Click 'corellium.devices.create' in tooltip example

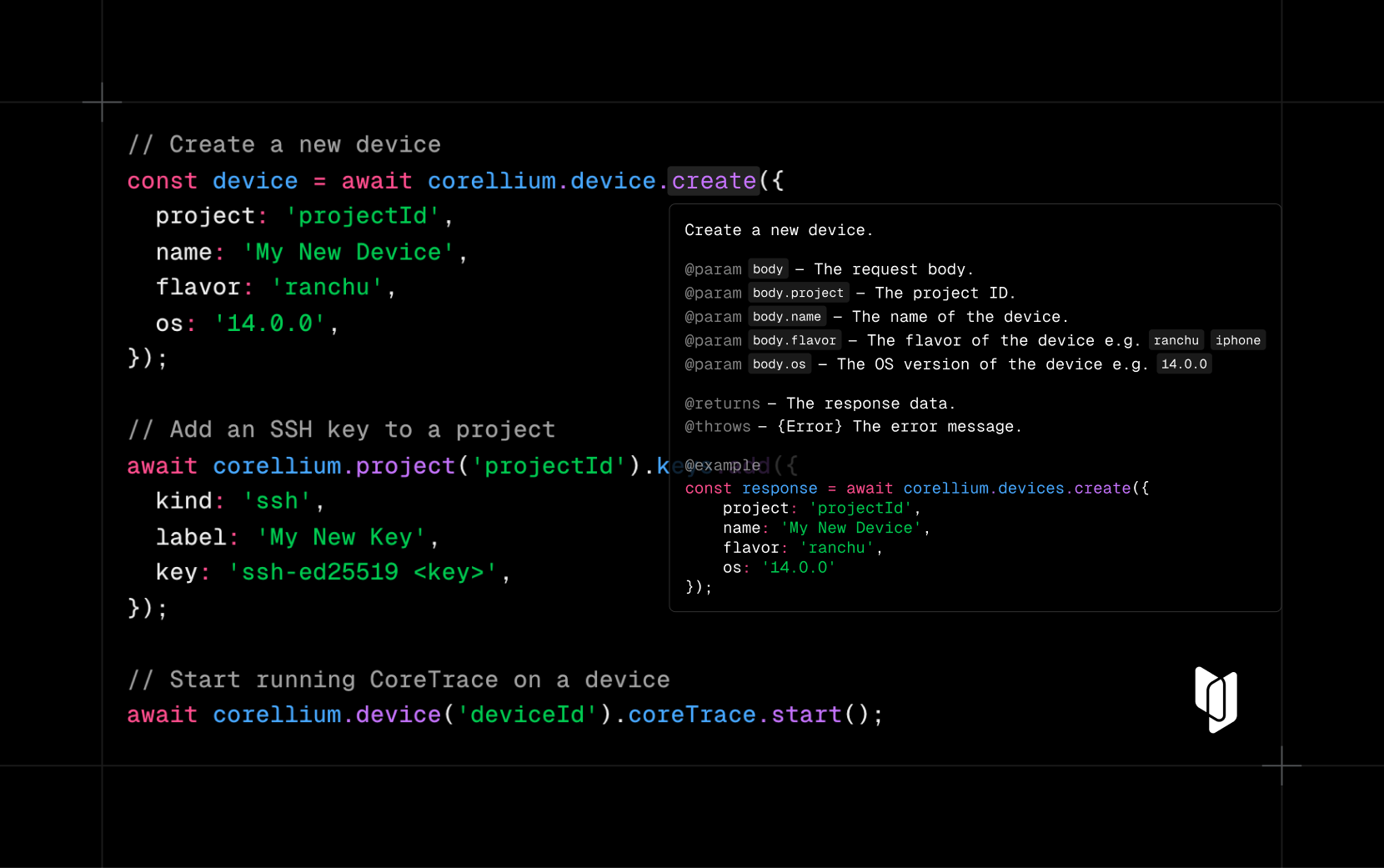[x=1017, y=489]
